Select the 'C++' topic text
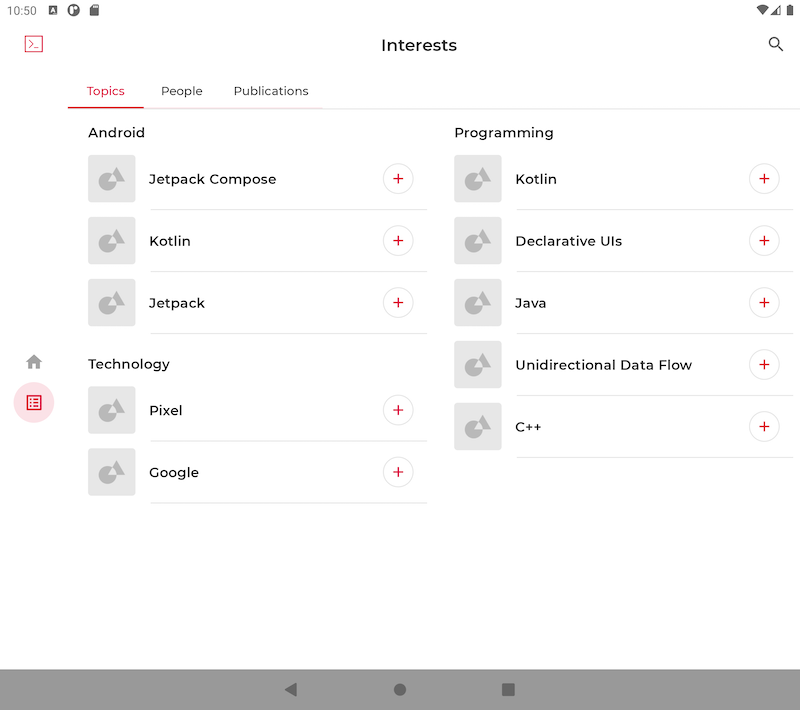This screenshot has height=710, width=800. (x=528, y=427)
